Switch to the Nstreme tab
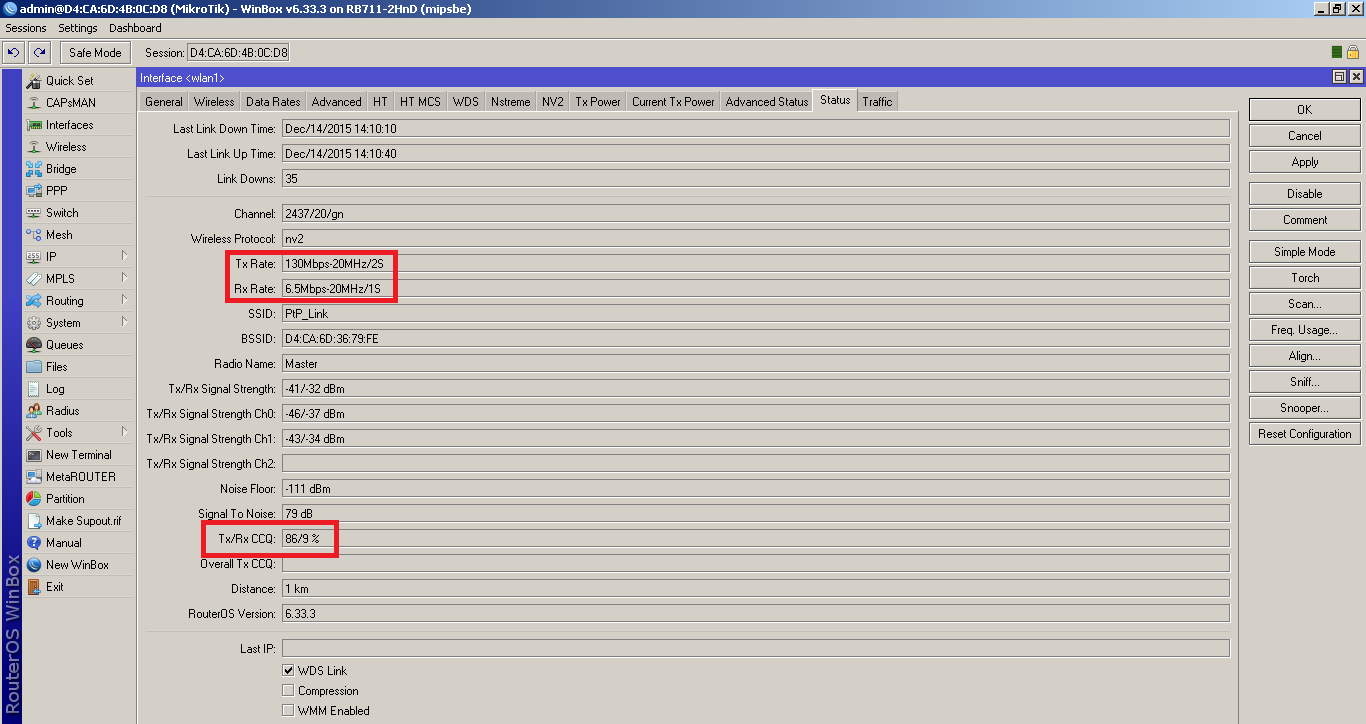This screenshot has width=1366, height=724. coord(511,102)
